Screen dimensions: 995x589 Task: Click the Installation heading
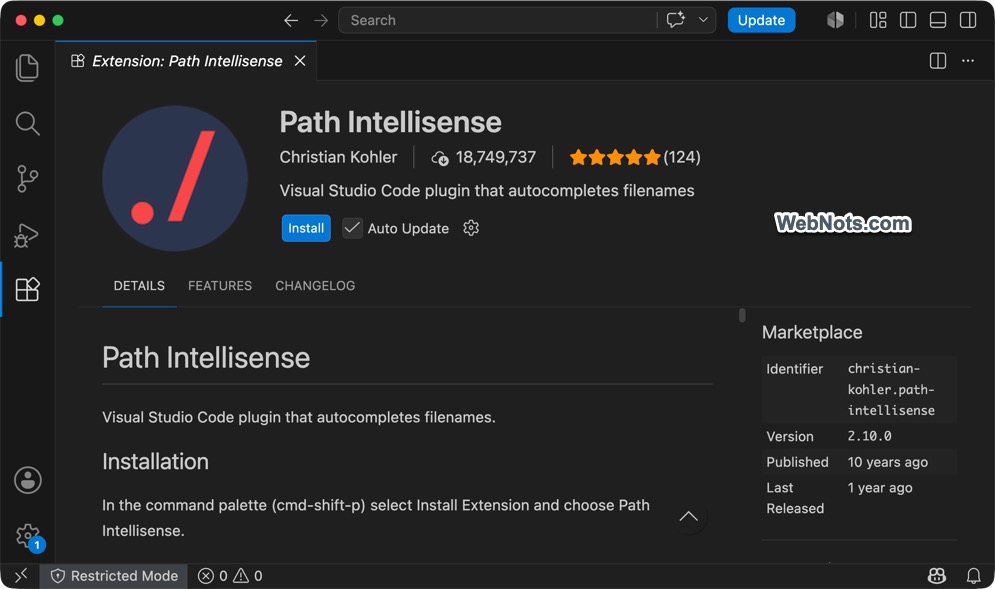point(155,461)
